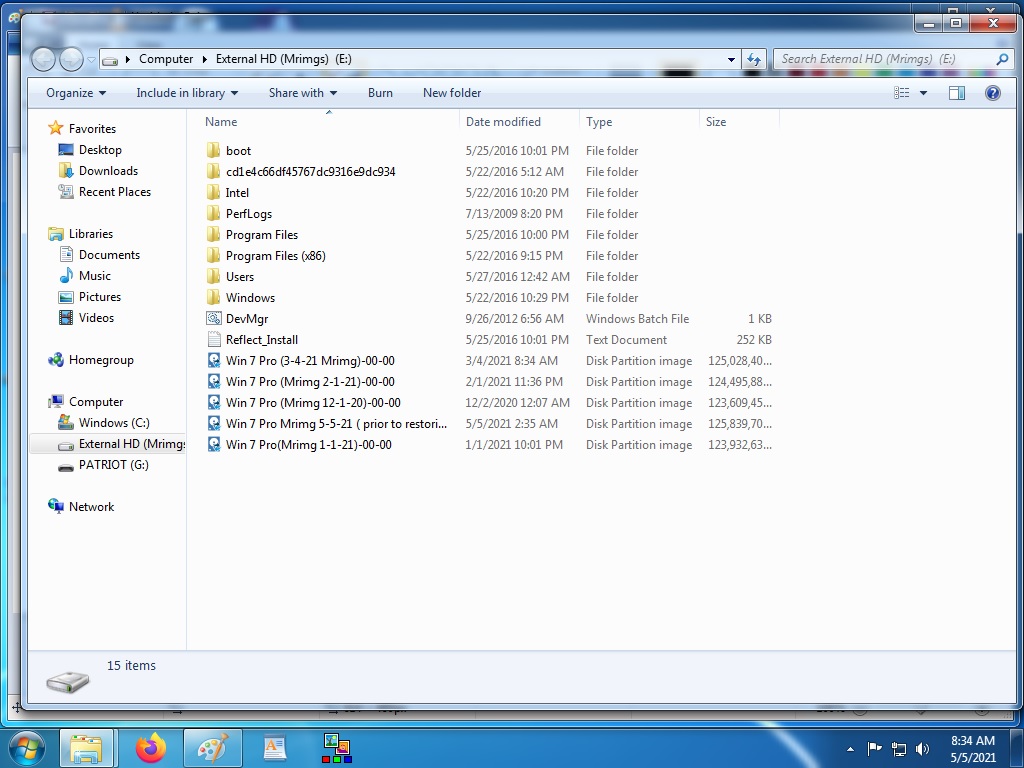The image size is (1024, 768).
Task: Select the boot folder icon
Action: click(x=213, y=151)
